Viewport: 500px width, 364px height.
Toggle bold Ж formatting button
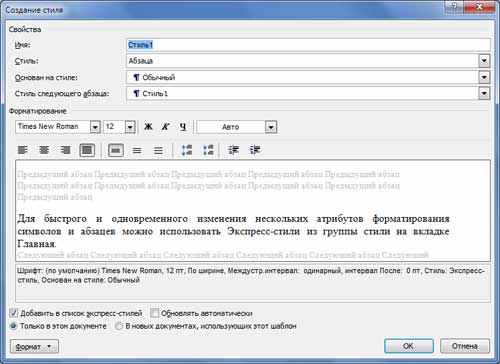coord(148,127)
